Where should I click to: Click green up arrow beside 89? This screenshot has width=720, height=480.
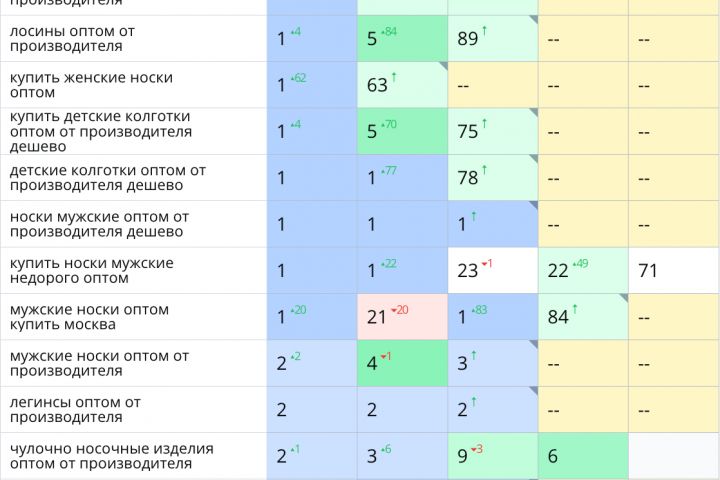pos(485,33)
